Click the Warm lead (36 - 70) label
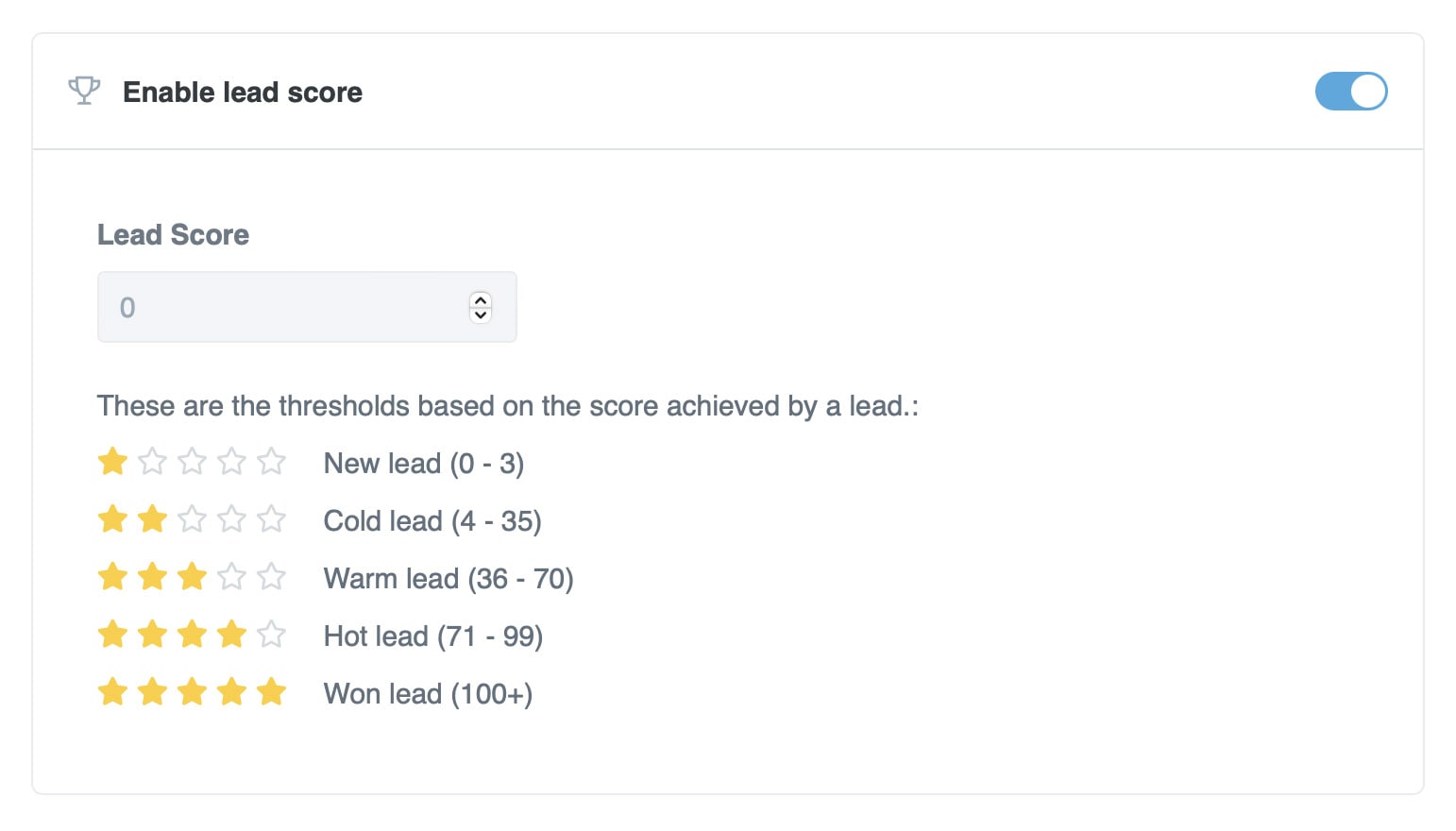1456x831 pixels. point(448,579)
